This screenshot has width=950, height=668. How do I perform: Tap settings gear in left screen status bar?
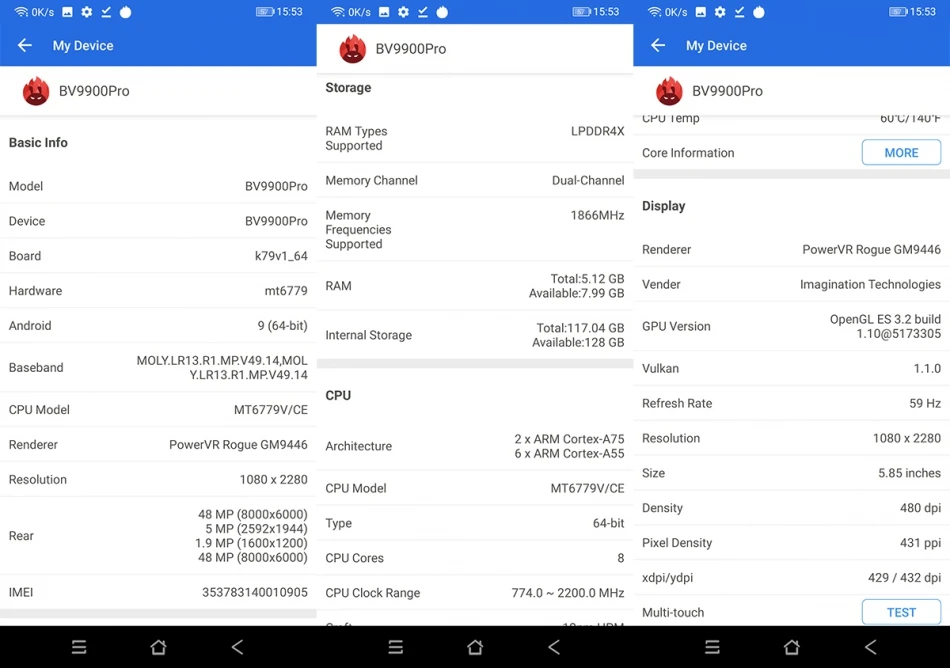pos(87,12)
